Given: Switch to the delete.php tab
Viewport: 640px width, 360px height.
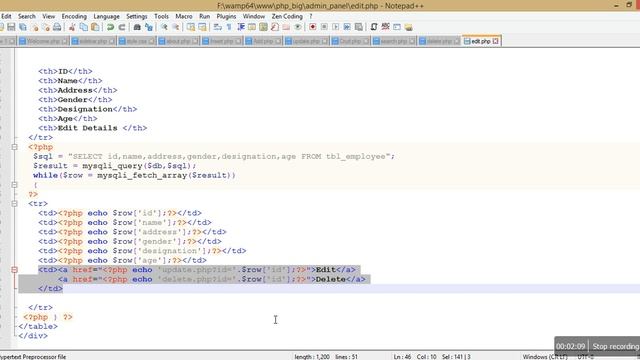Looking at the screenshot, I should [x=440, y=41].
